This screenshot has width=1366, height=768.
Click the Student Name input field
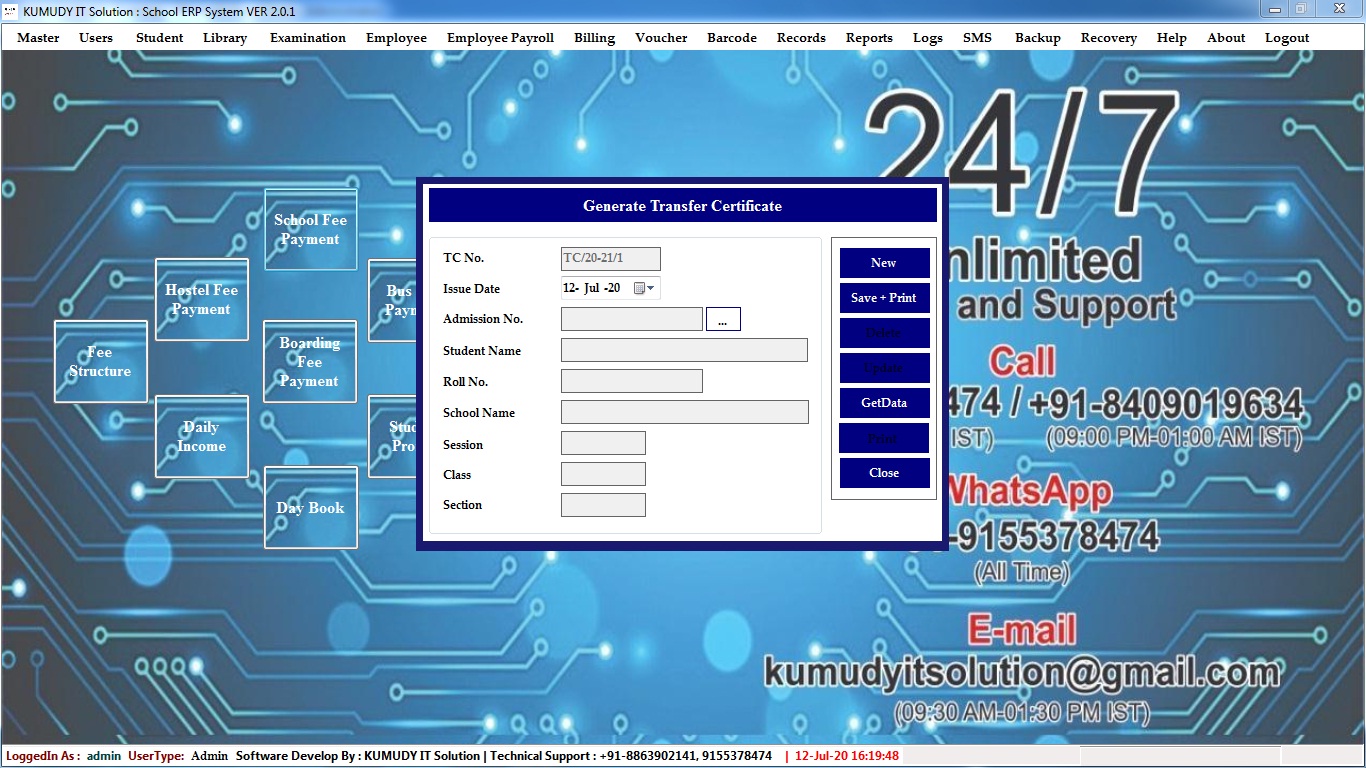(x=684, y=350)
